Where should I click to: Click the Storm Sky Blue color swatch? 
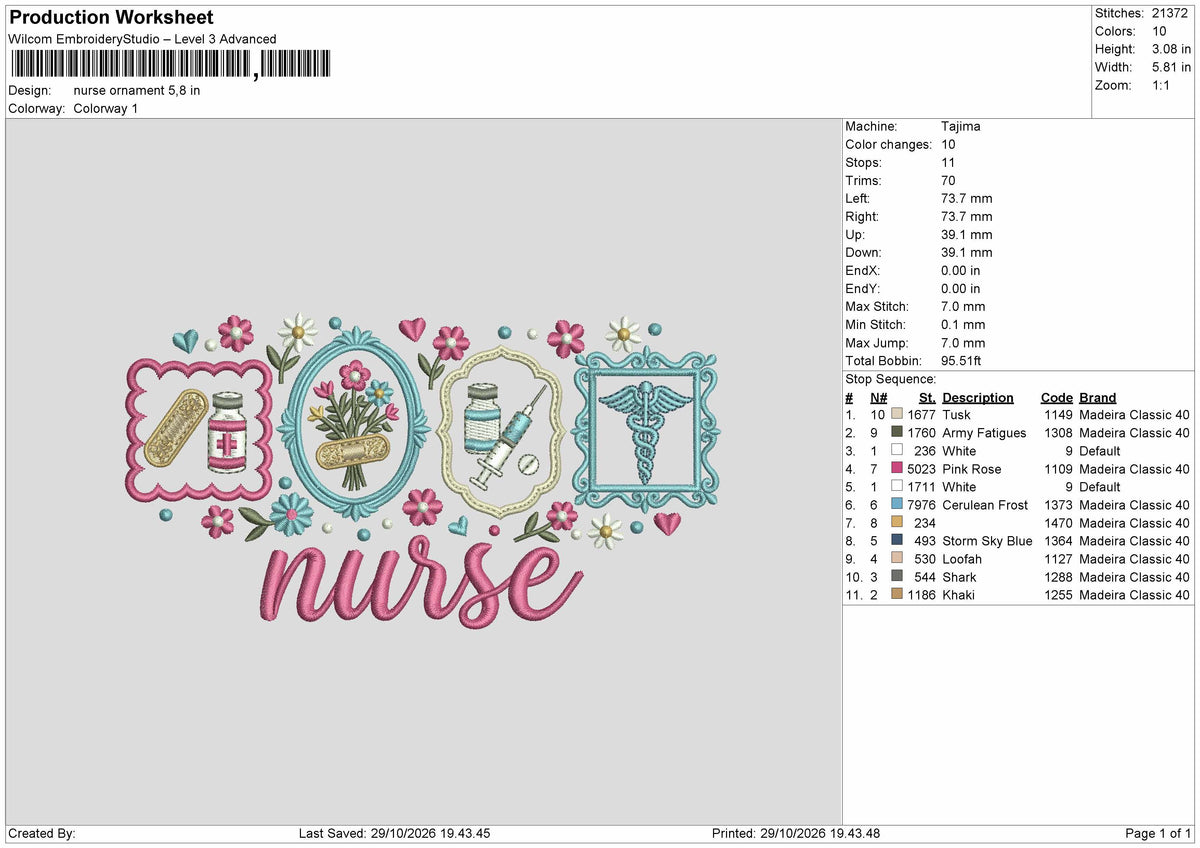[x=897, y=541]
